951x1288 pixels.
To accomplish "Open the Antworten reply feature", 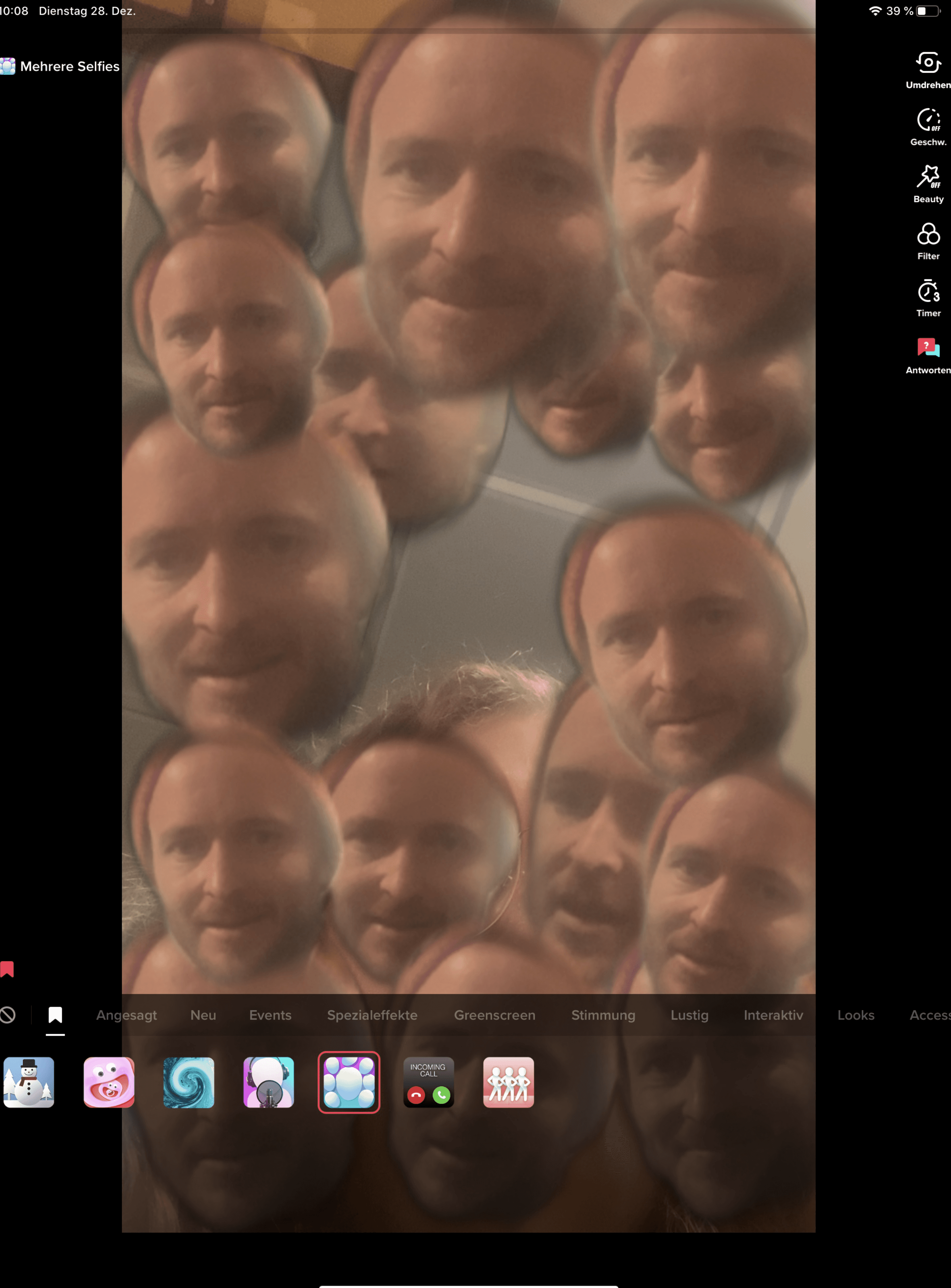I will (928, 348).
